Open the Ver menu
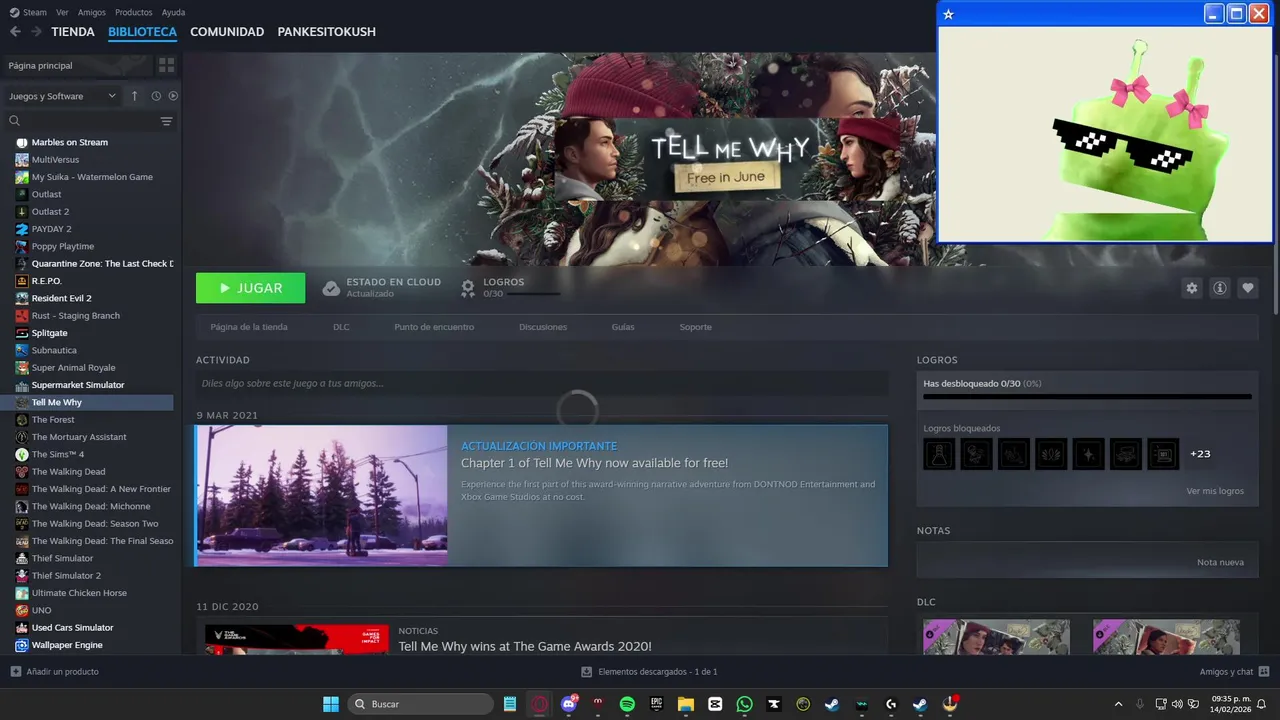The height and width of the screenshot is (720, 1280). [x=62, y=12]
